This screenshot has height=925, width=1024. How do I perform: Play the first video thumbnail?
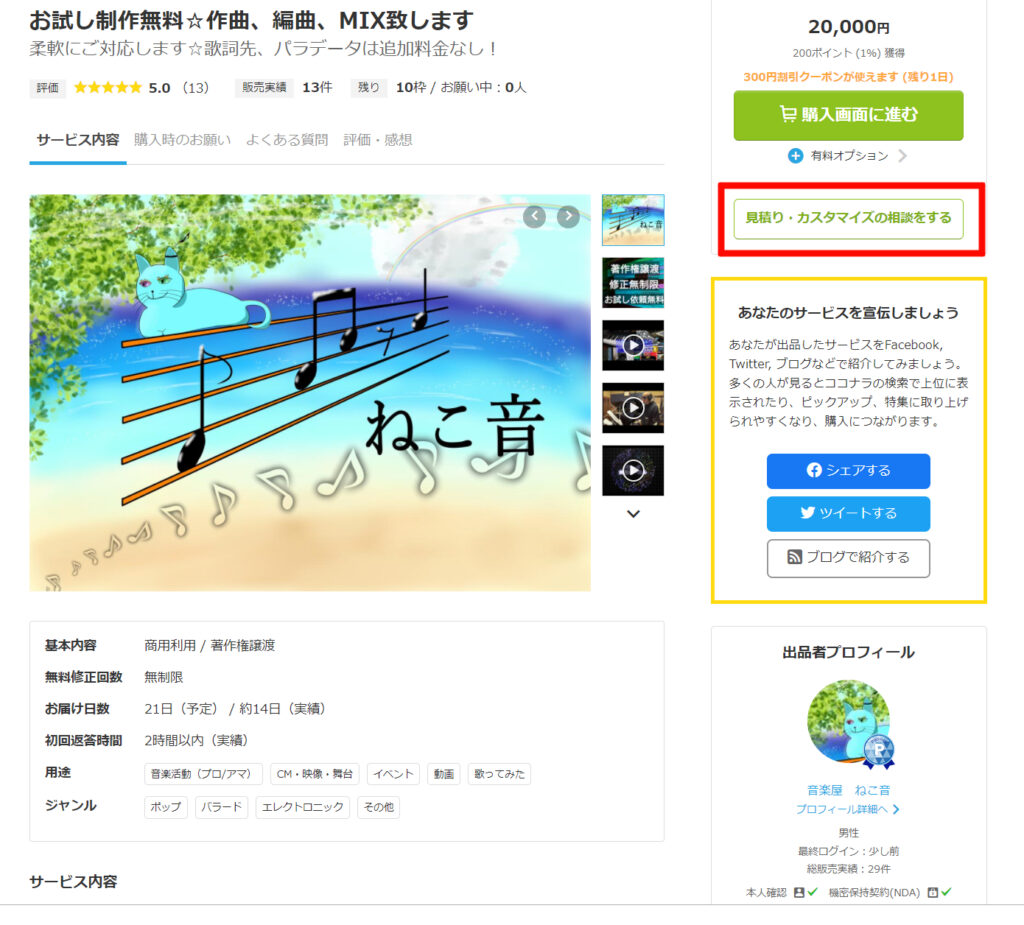(633, 345)
